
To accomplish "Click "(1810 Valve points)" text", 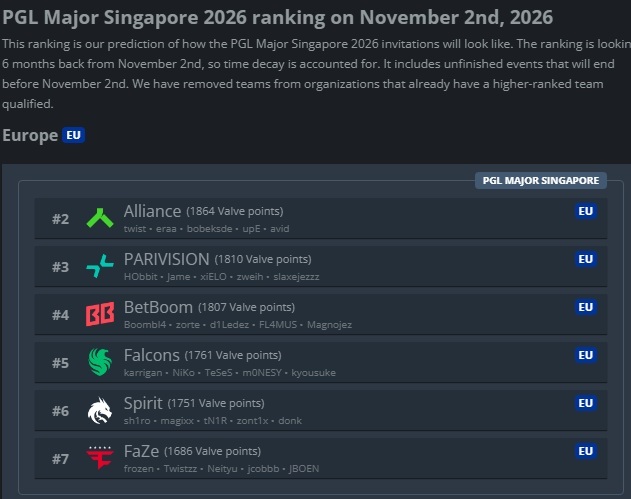I will click(x=263, y=259).
